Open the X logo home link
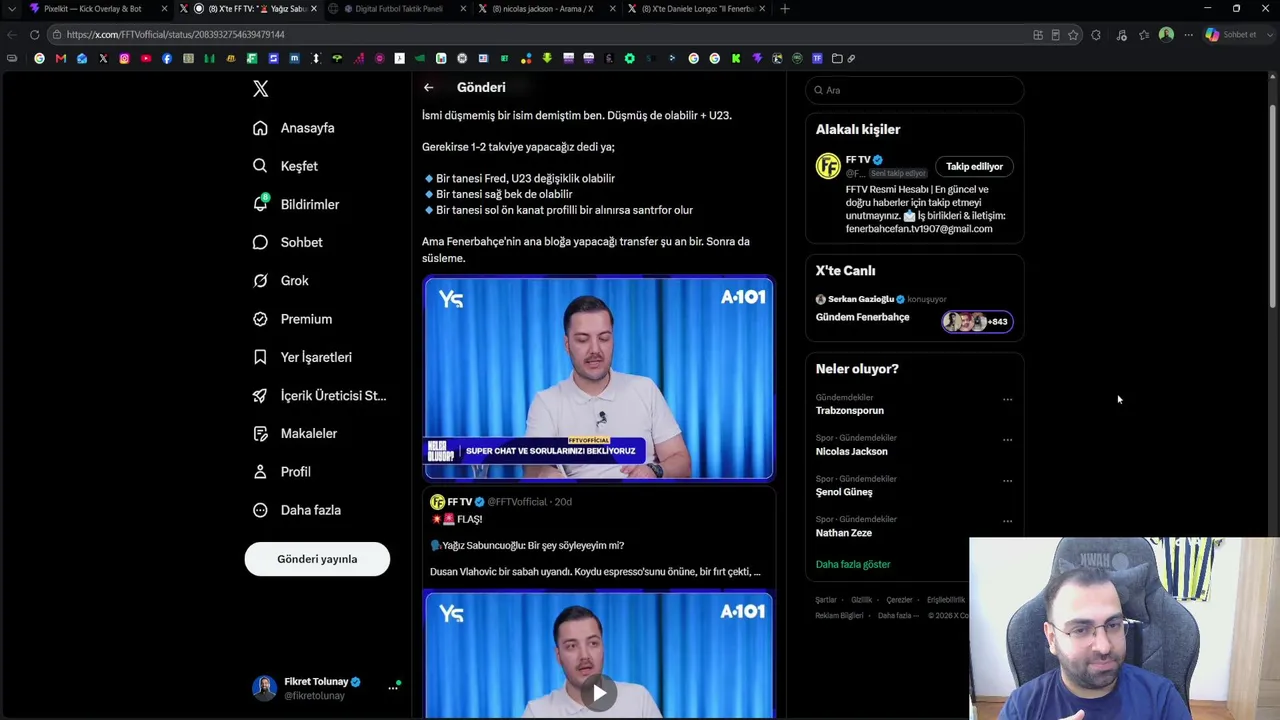This screenshot has height=720, width=1280. pos(261,89)
